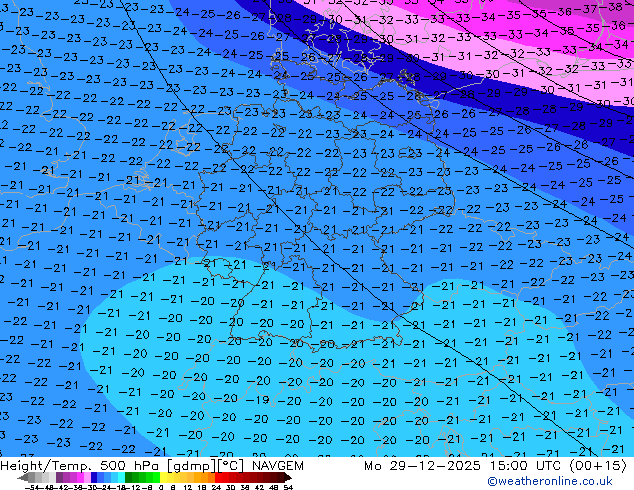Click the dark right arrow of the color legend

(288, 478)
